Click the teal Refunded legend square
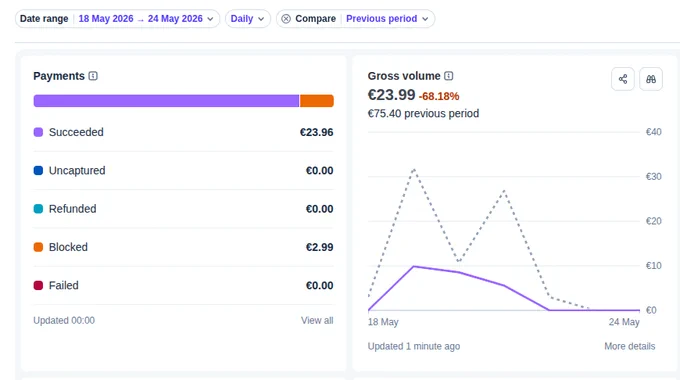 pyautogui.click(x=38, y=209)
